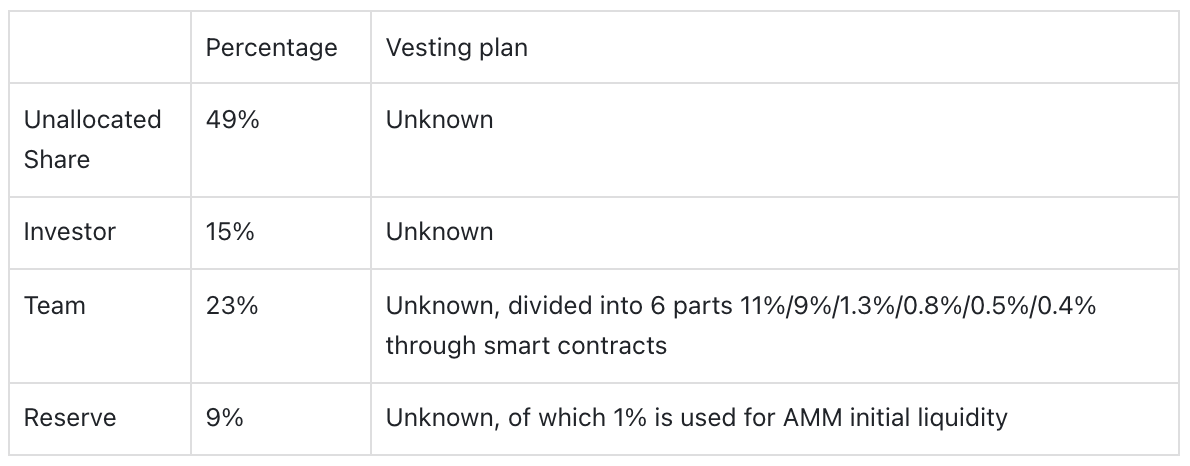Select the Unallocated Share row label
Image resolution: width=1190 pixels, height=466 pixels.
(x=93, y=140)
